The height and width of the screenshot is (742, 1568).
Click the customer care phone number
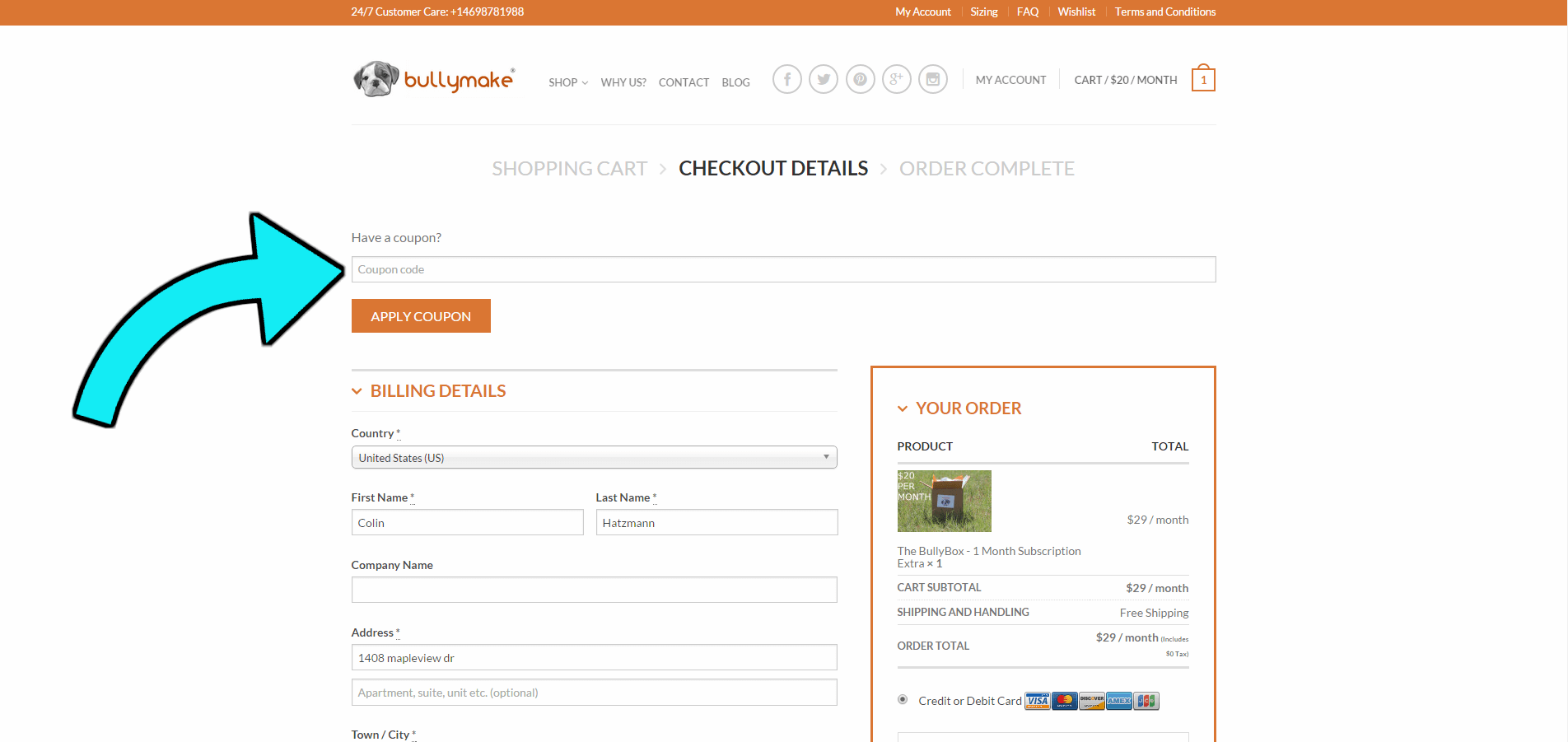point(487,12)
